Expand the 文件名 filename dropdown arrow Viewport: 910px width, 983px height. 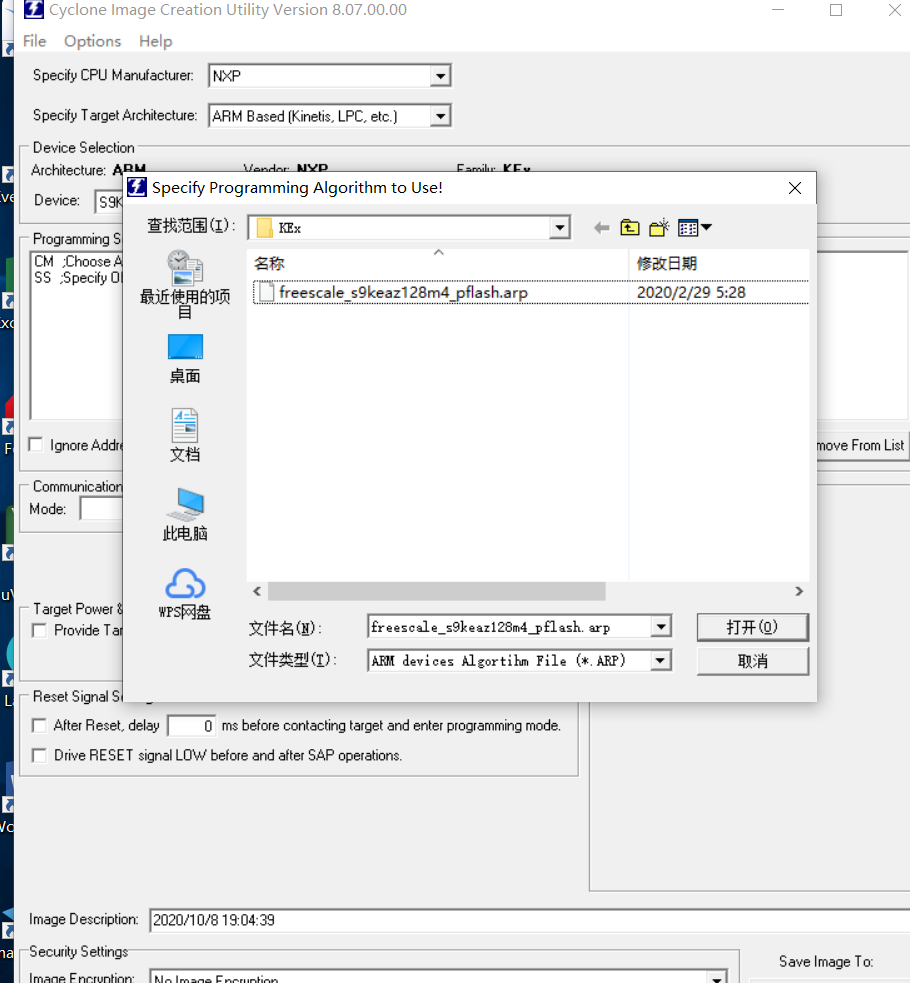coord(661,626)
